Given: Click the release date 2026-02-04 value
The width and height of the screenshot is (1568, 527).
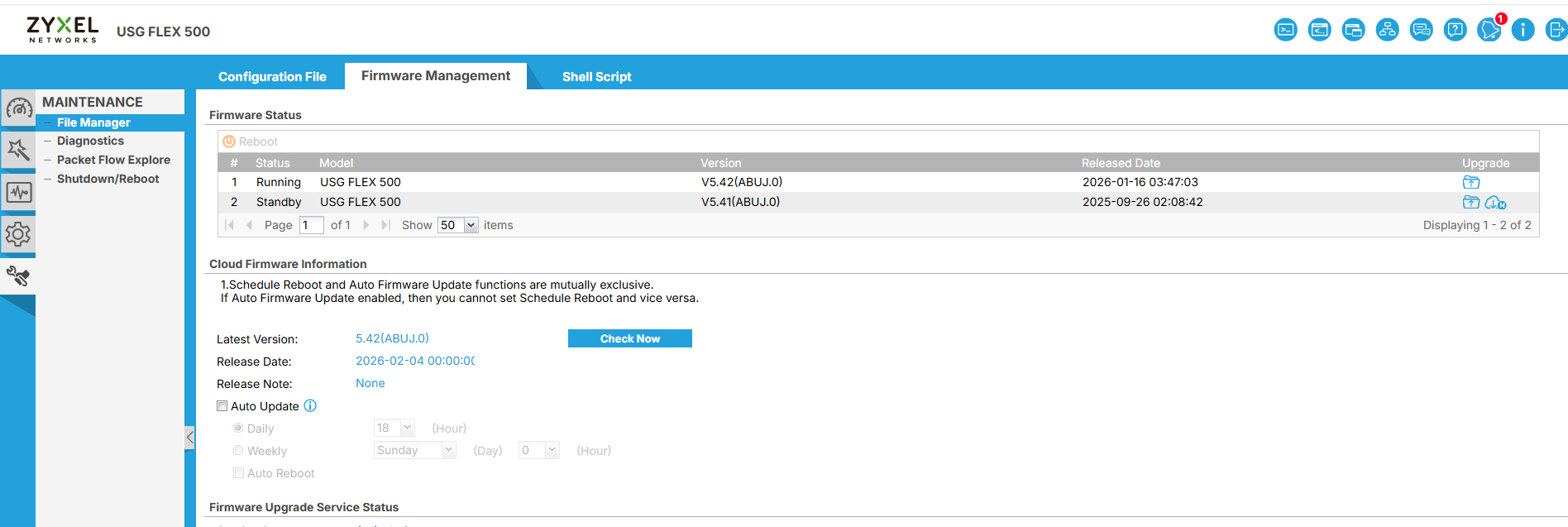Looking at the screenshot, I should 415,361.
